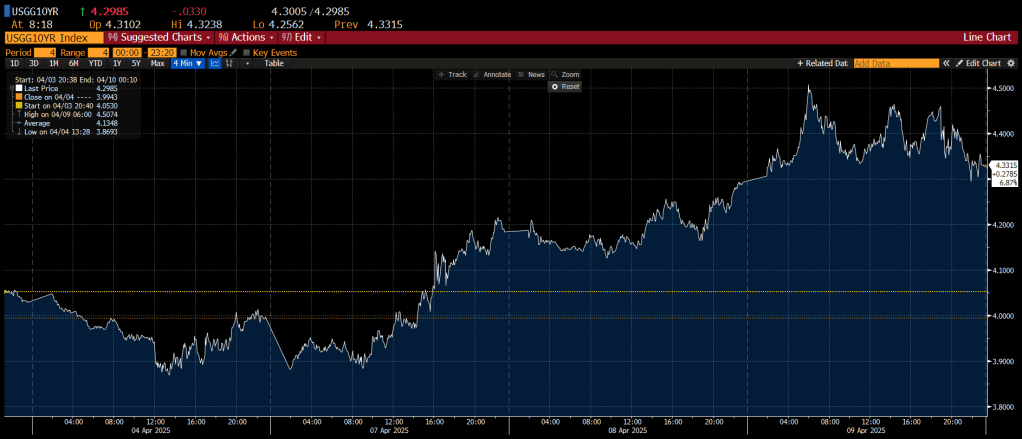Click the Track crosshair tool
The height and width of the screenshot is (439, 1022).
pyautogui.click(x=453, y=75)
